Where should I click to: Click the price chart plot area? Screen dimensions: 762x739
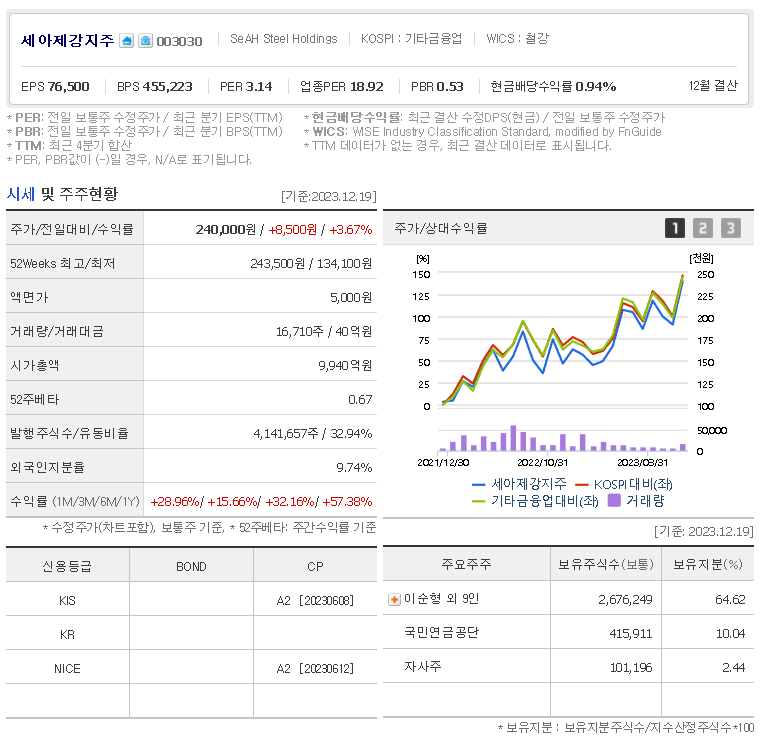[563, 340]
